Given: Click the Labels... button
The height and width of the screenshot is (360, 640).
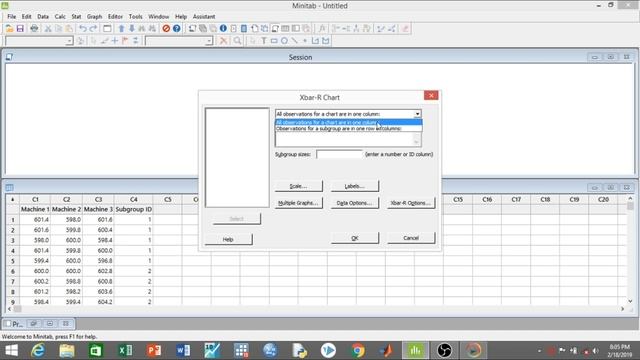Looking at the screenshot, I should 355,186.
